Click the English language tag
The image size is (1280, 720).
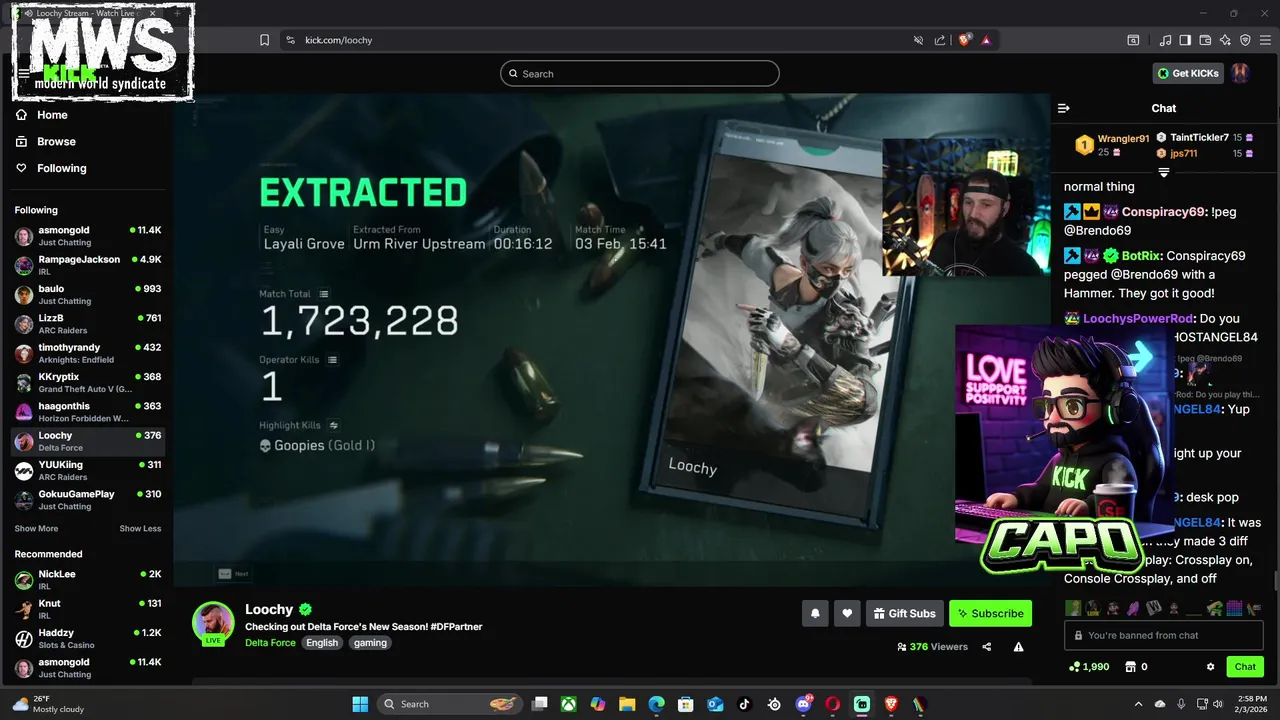pyautogui.click(x=322, y=643)
